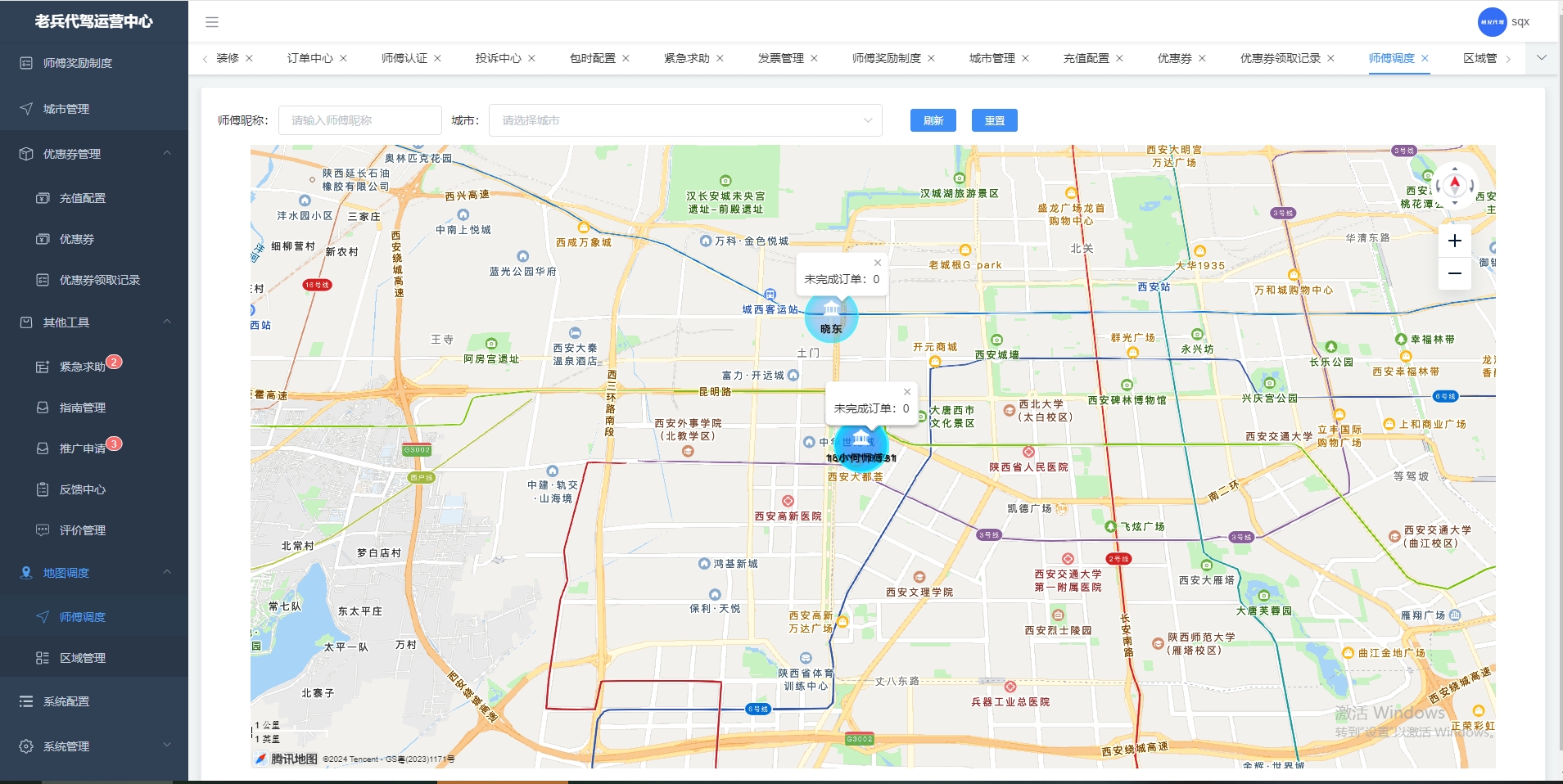This screenshot has width=1563, height=784.
Task: Click the 系统配置 list icon
Action: [26, 701]
